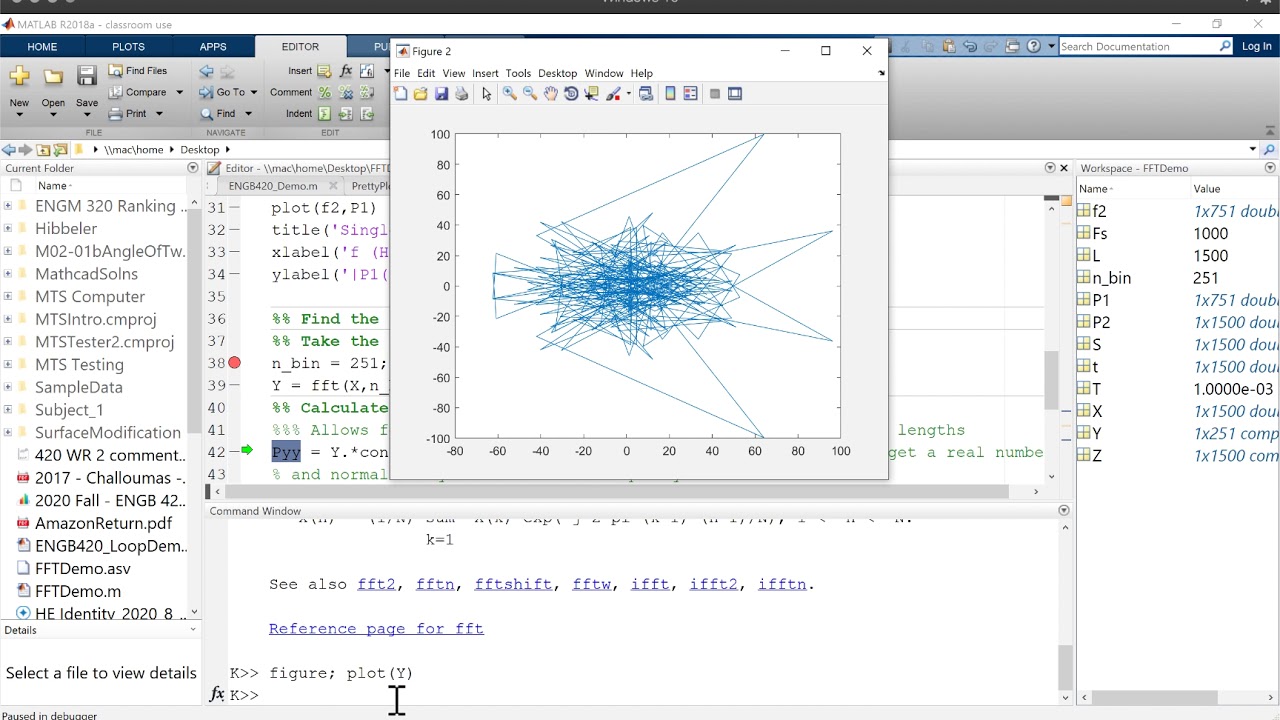Open the File menu in Figure 2
Viewport: 1280px width, 720px height.
coord(402,73)
